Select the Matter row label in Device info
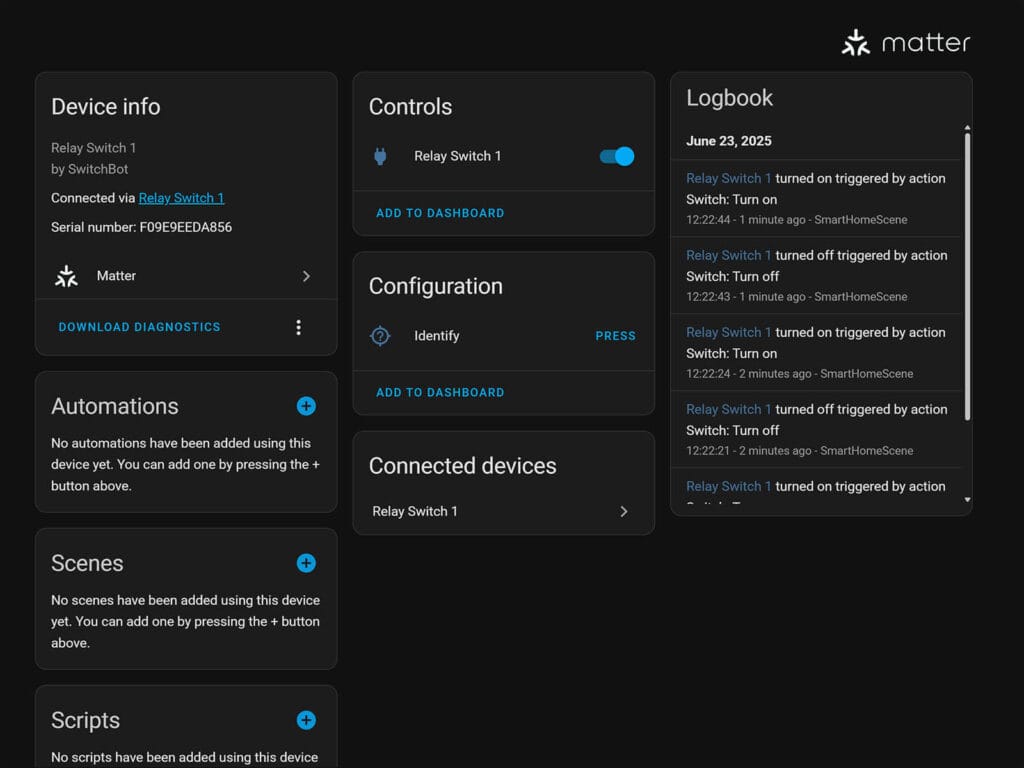Image resolution: width=1024 pixels, height=768 pixels. click(x=116, y=276)
